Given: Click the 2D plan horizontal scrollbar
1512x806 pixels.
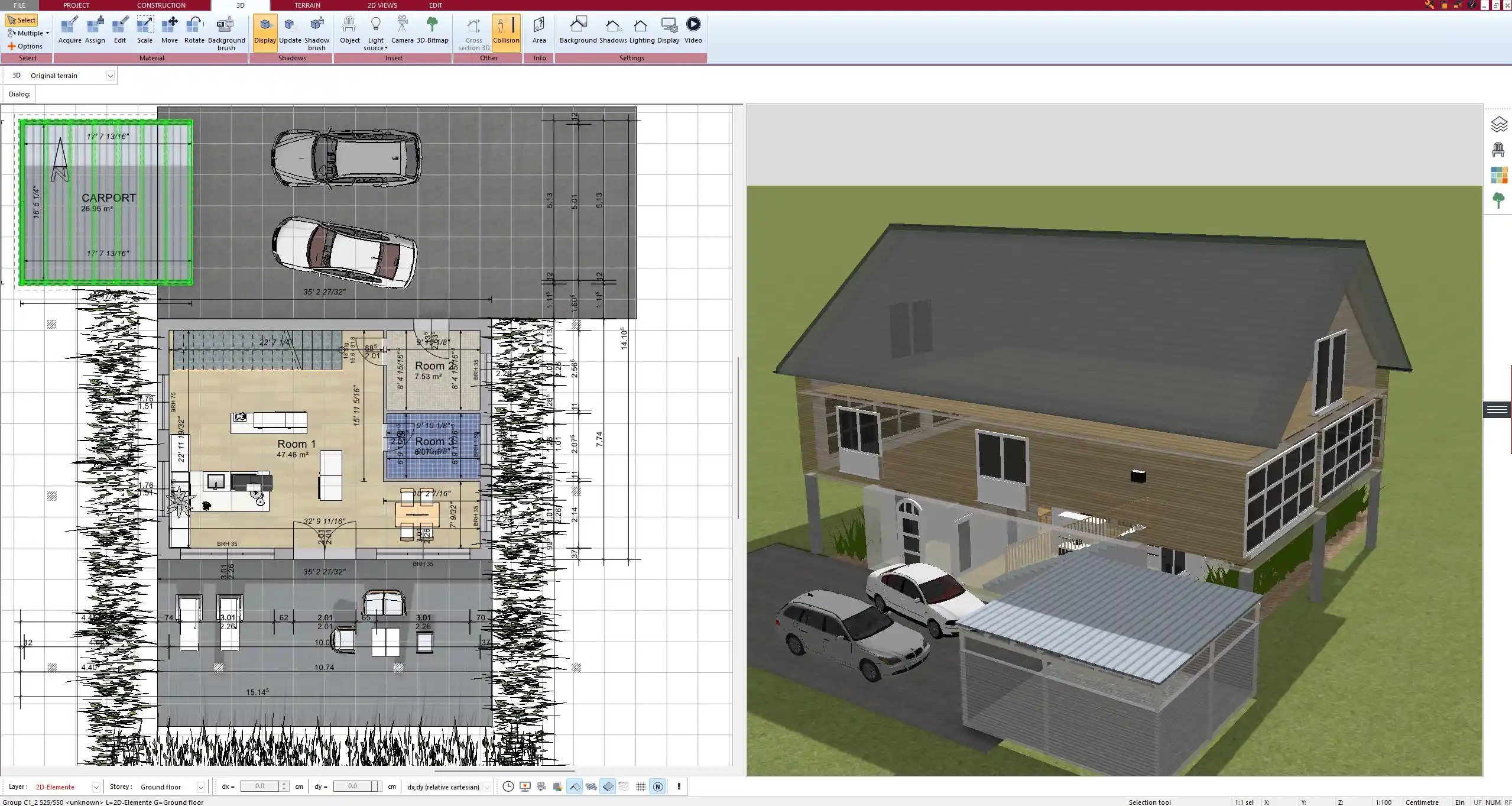Looking at the screenshot, I should (505, 771).
